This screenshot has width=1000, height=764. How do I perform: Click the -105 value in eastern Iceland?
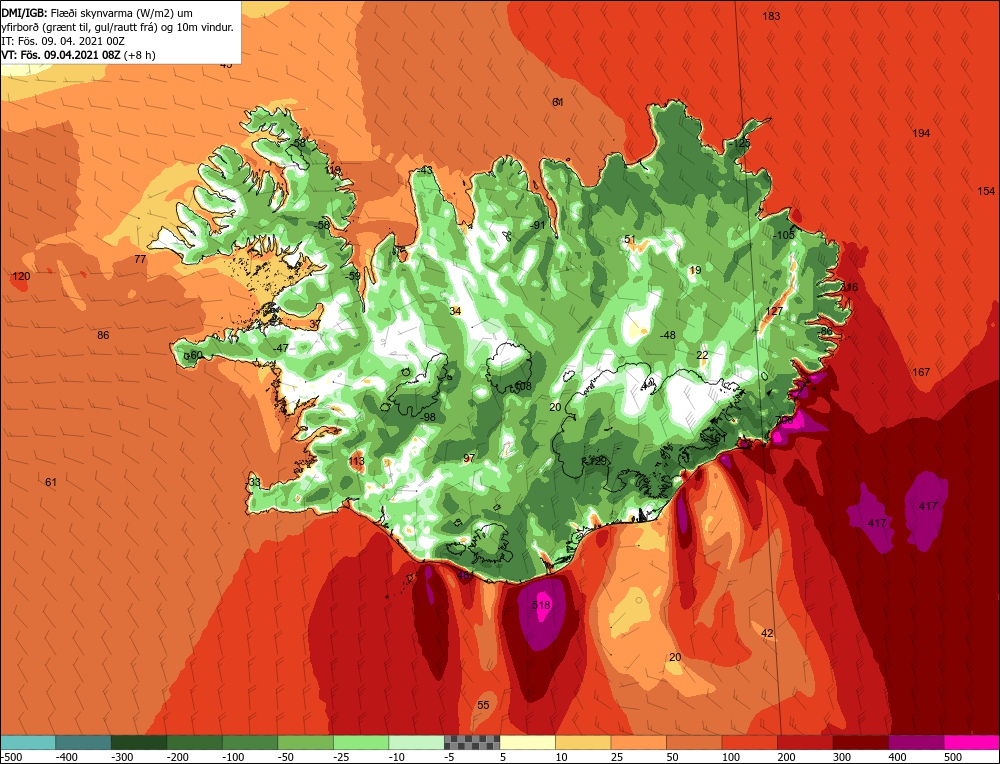click(x=783, y=235)
